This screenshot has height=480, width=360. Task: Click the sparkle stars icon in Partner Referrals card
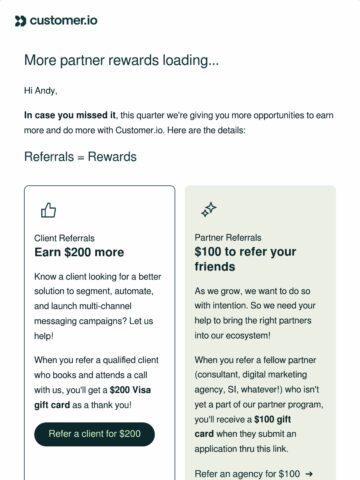click(x=209, y=210)
